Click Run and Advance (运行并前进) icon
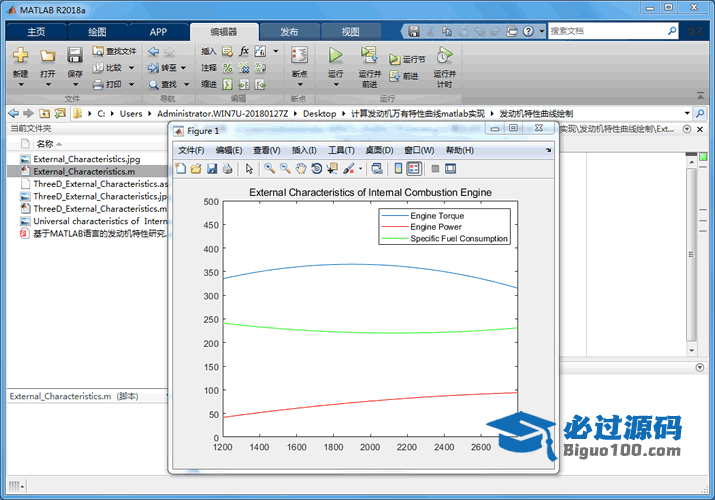 pos(369,56)
